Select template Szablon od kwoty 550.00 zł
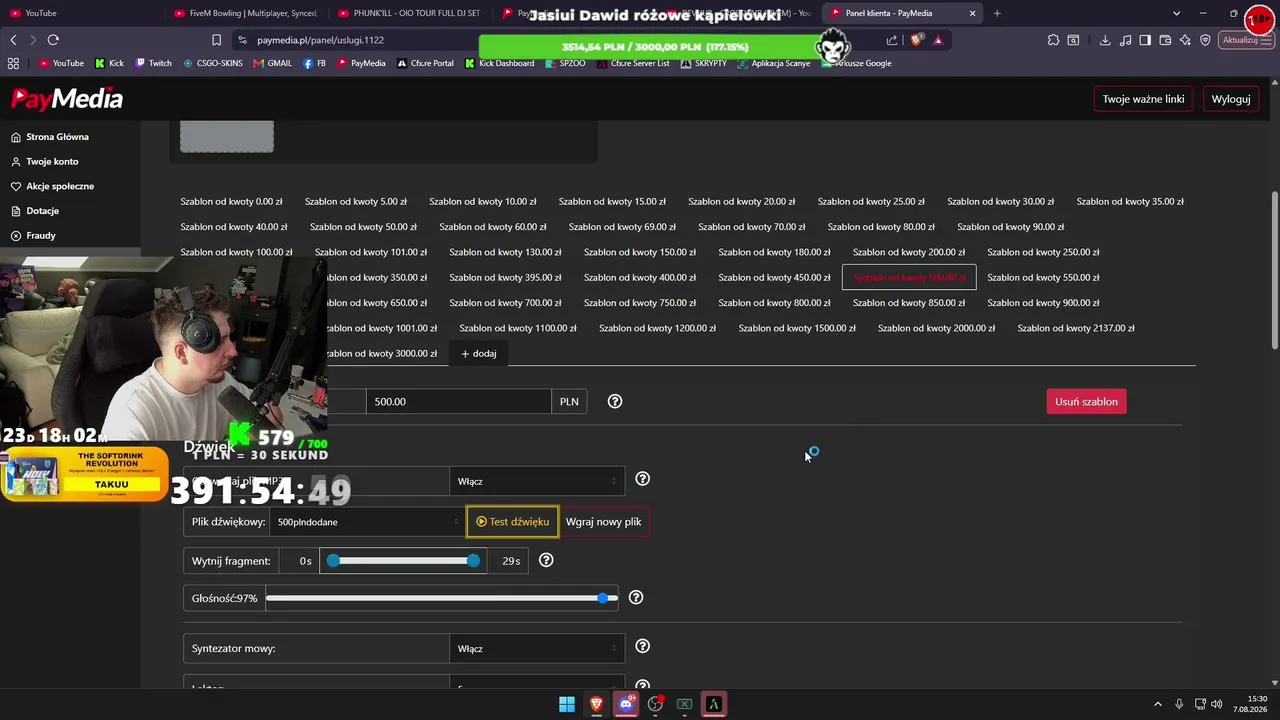The height and width of the screenshot is (720, 1280). (x=1043, y=277)
